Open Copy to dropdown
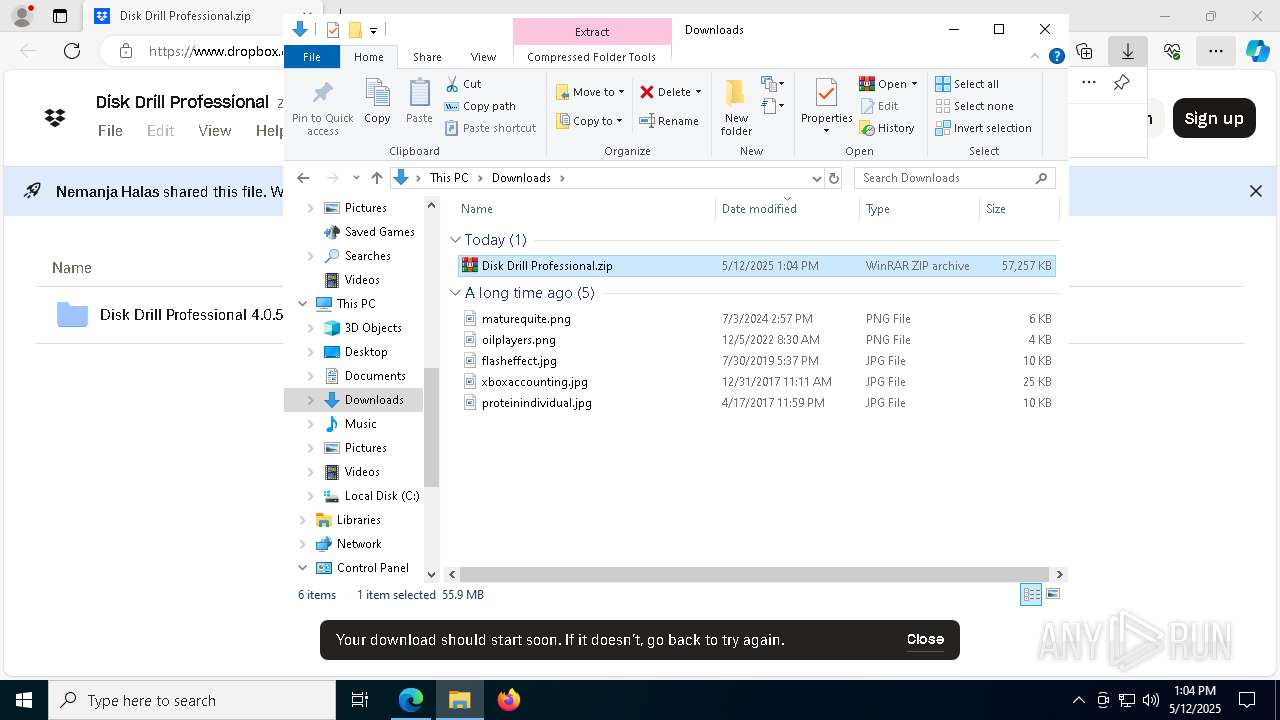Screen dimensions: 1280x720 590,121
